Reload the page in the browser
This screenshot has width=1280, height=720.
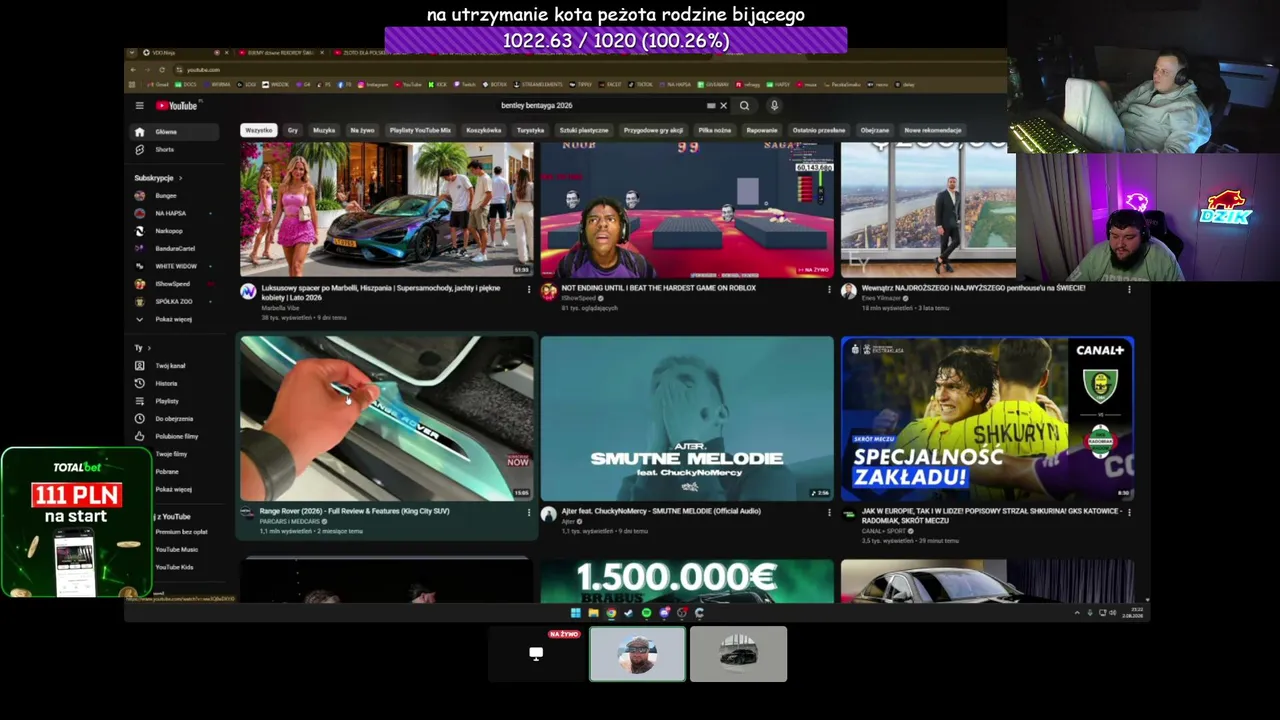pos(162,70)
